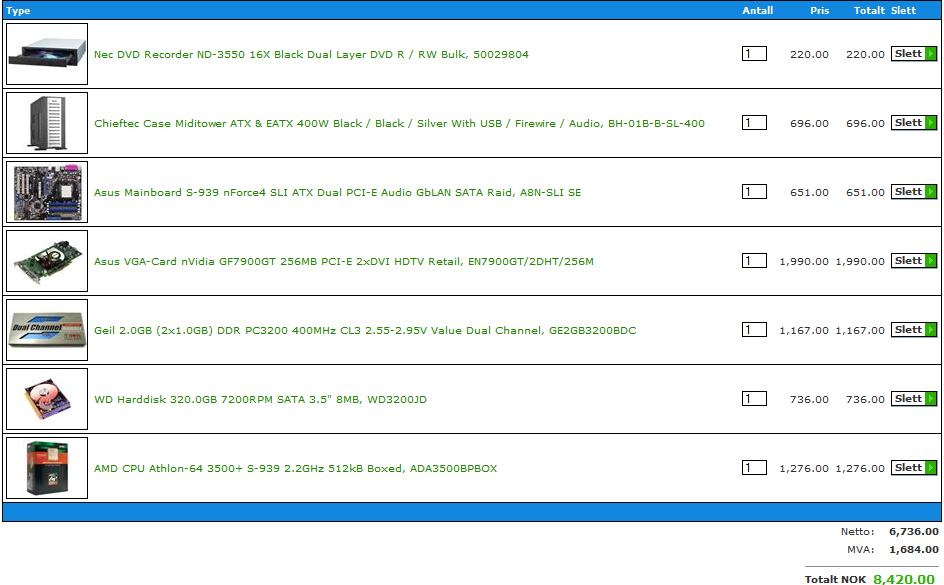Click the Slett column header
Screen dimensions: 944x585
[903, 10]
